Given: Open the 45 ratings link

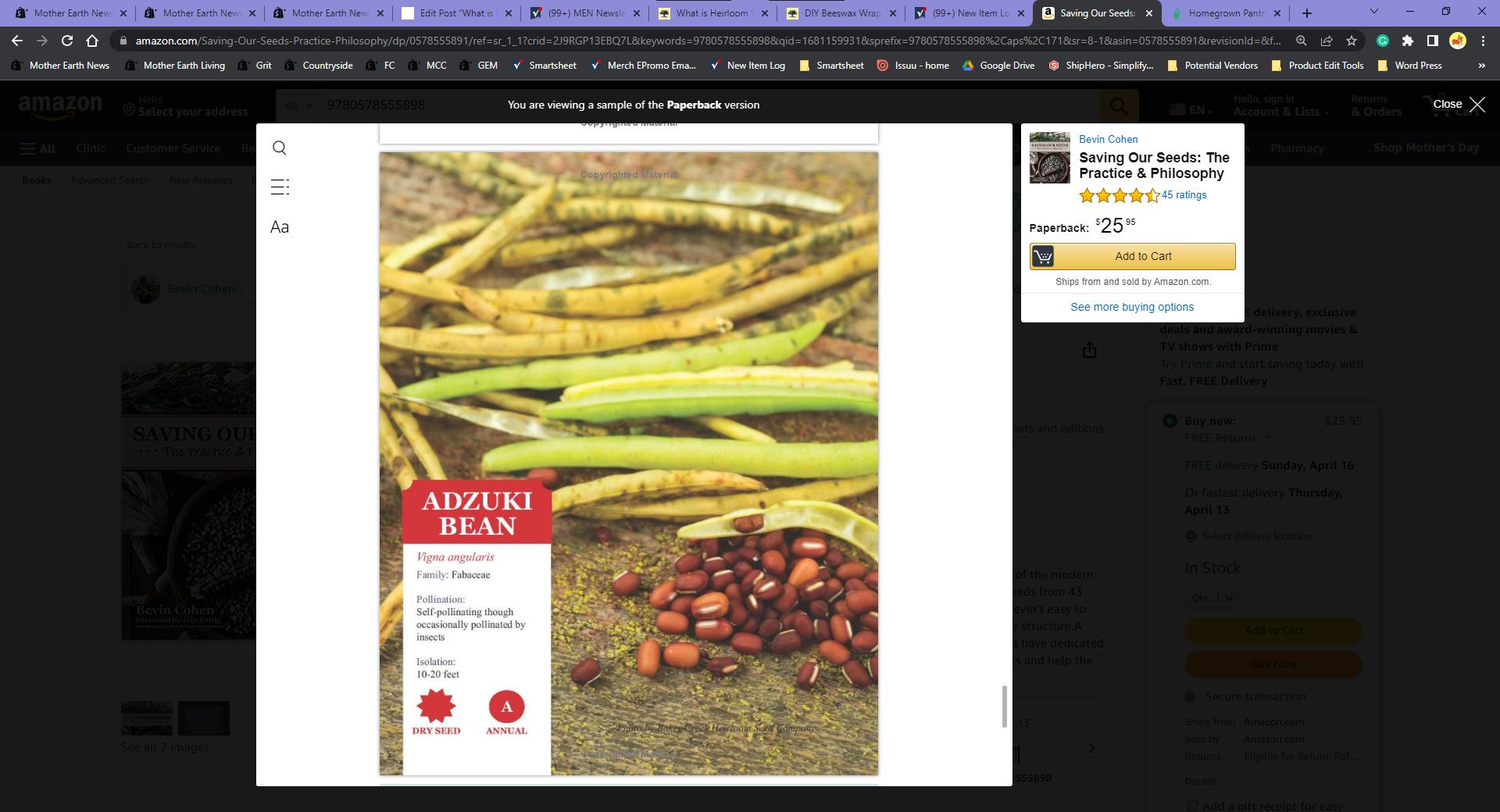Looking at the screenshot, I should tap(1184, 195).
